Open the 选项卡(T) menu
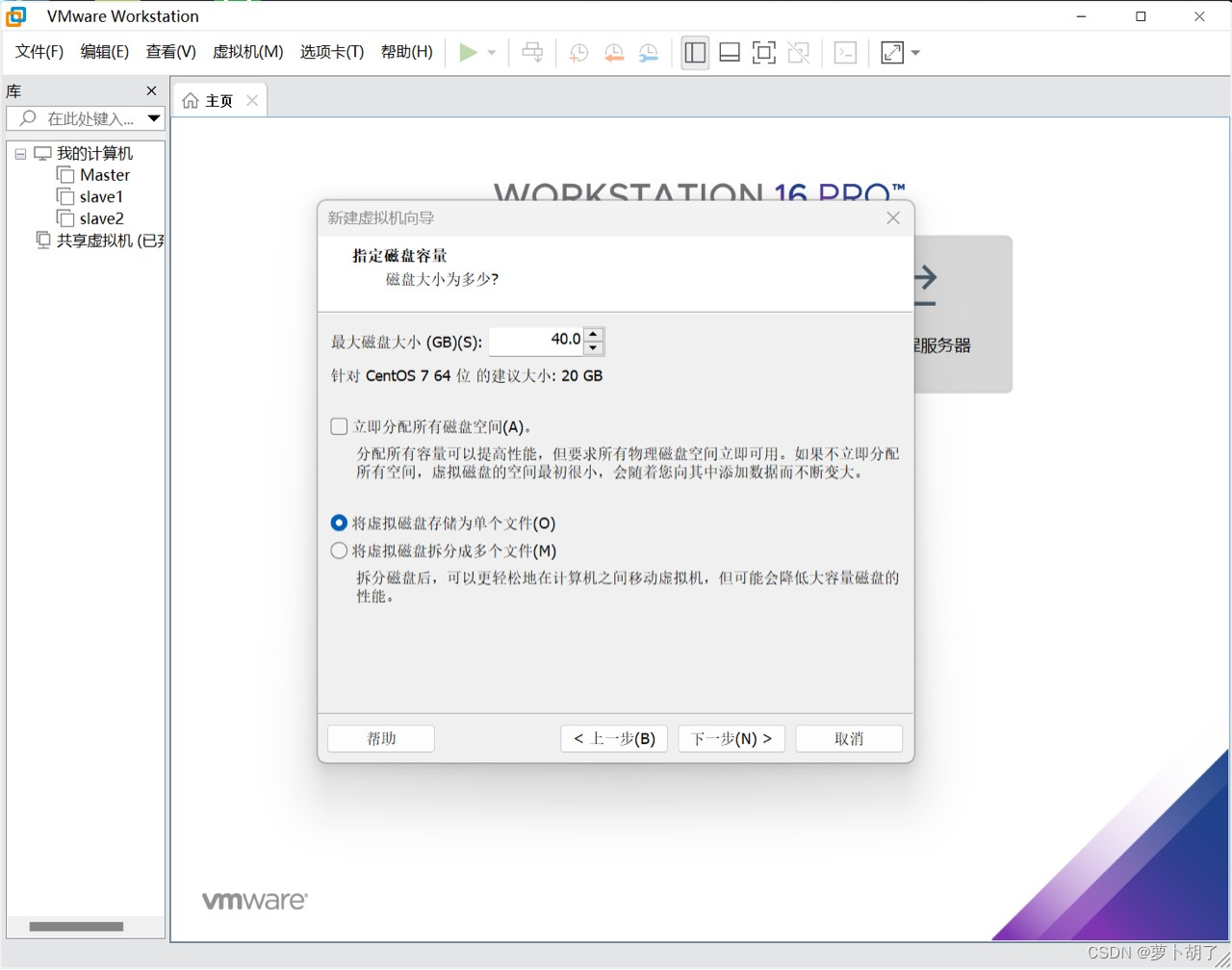The width and height of the screenshot is (1232, 970). [332, 52]
